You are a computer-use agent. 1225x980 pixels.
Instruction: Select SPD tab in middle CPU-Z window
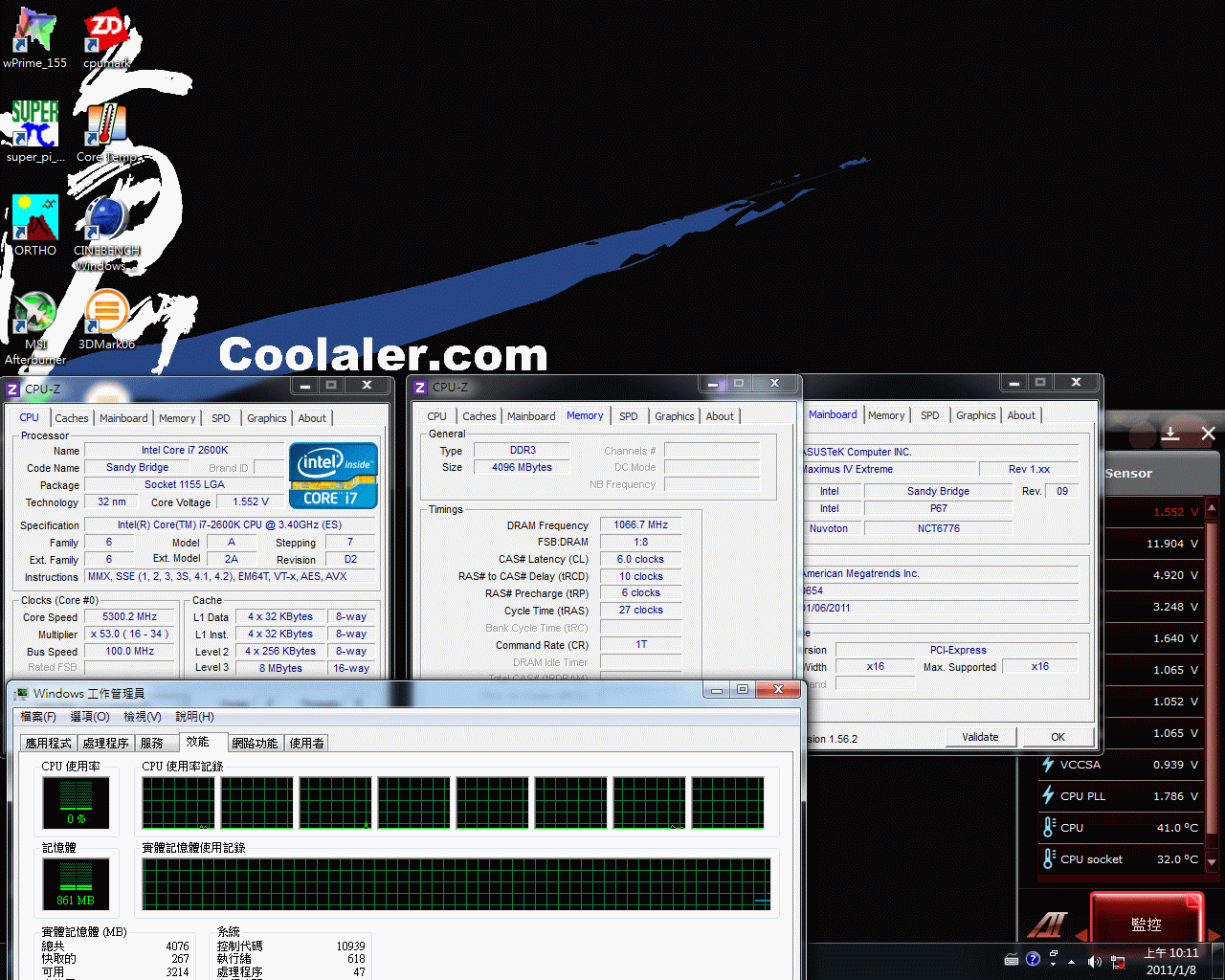pyautogui.click(x=628, y=416)
